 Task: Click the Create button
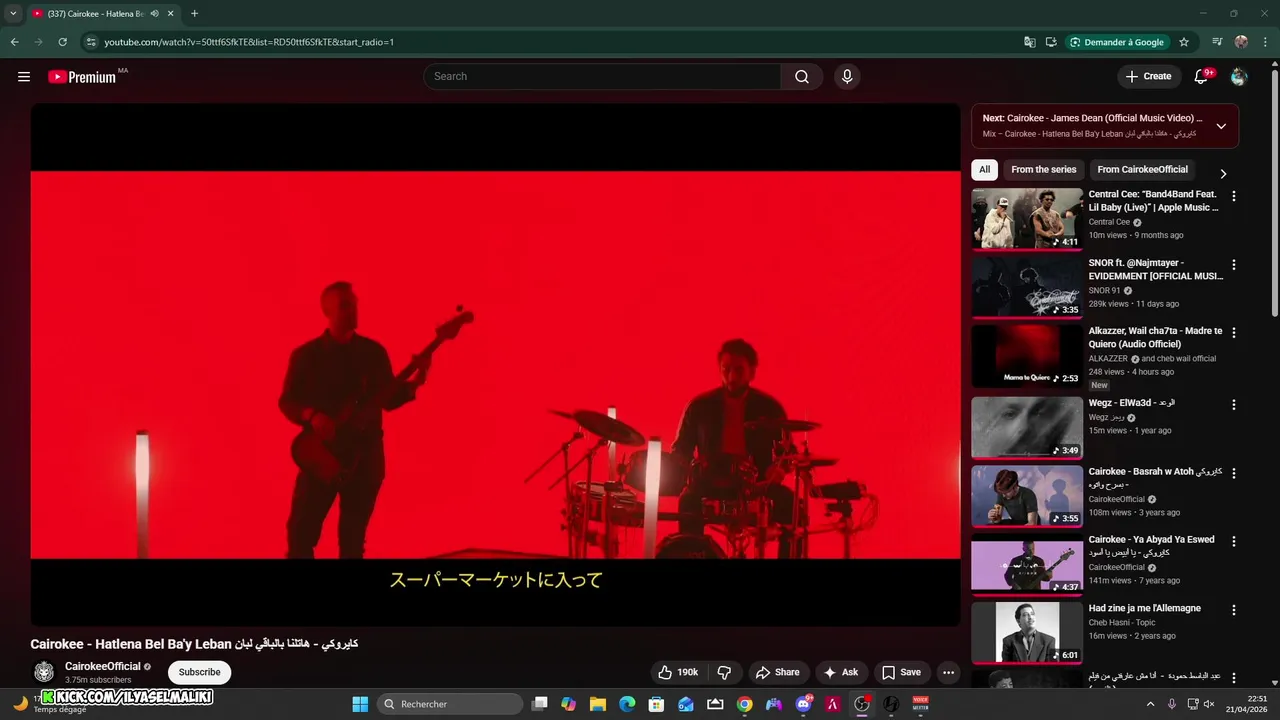point(1148,77)
